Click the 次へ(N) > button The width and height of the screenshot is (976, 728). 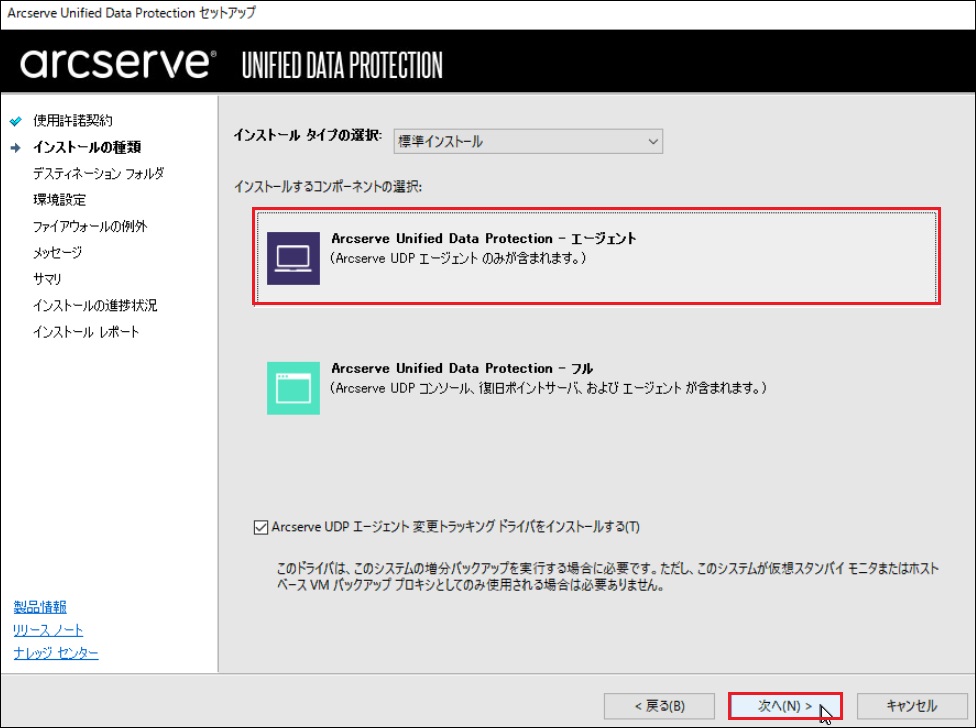(x=785, y=706)
